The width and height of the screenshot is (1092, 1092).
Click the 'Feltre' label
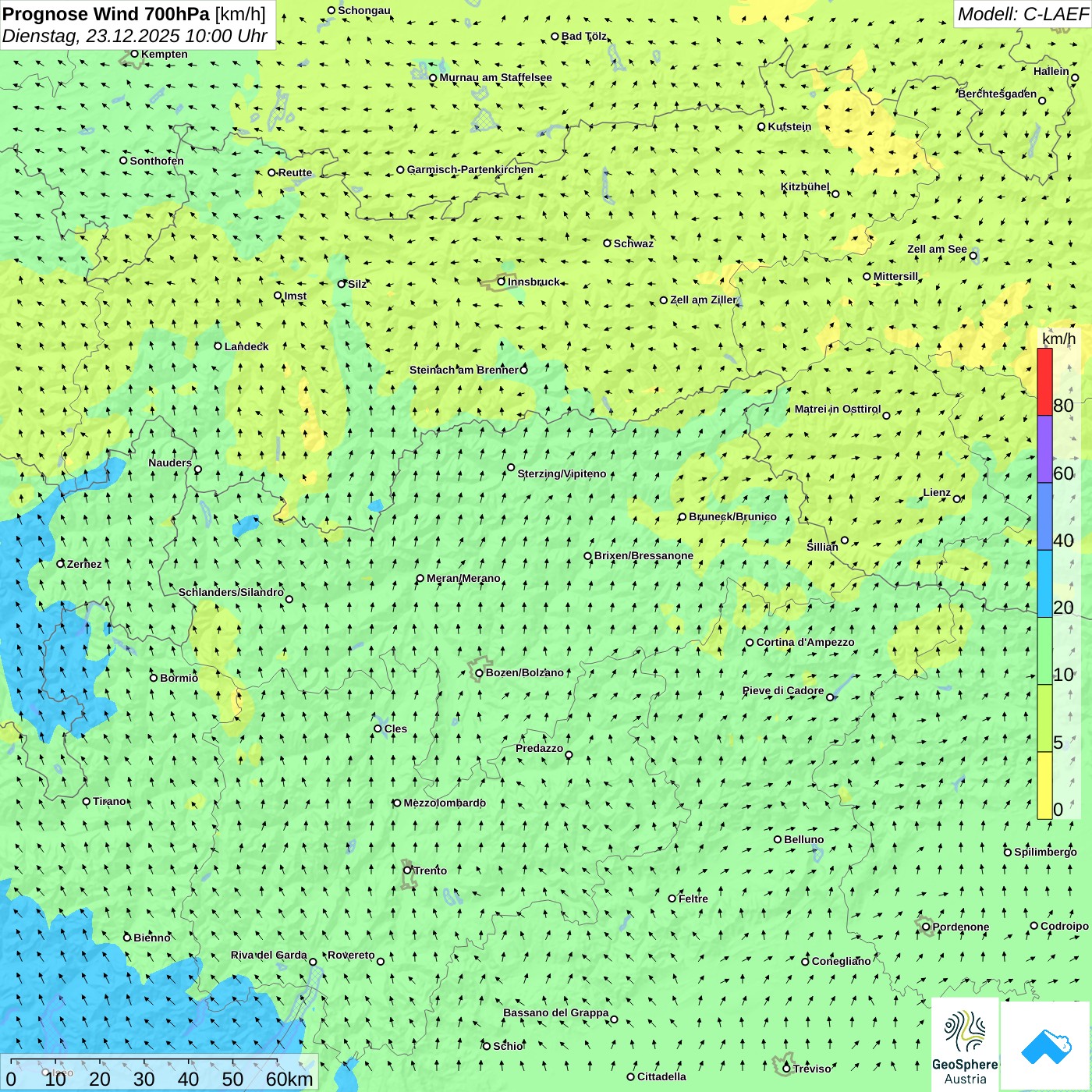click(693, 899)
